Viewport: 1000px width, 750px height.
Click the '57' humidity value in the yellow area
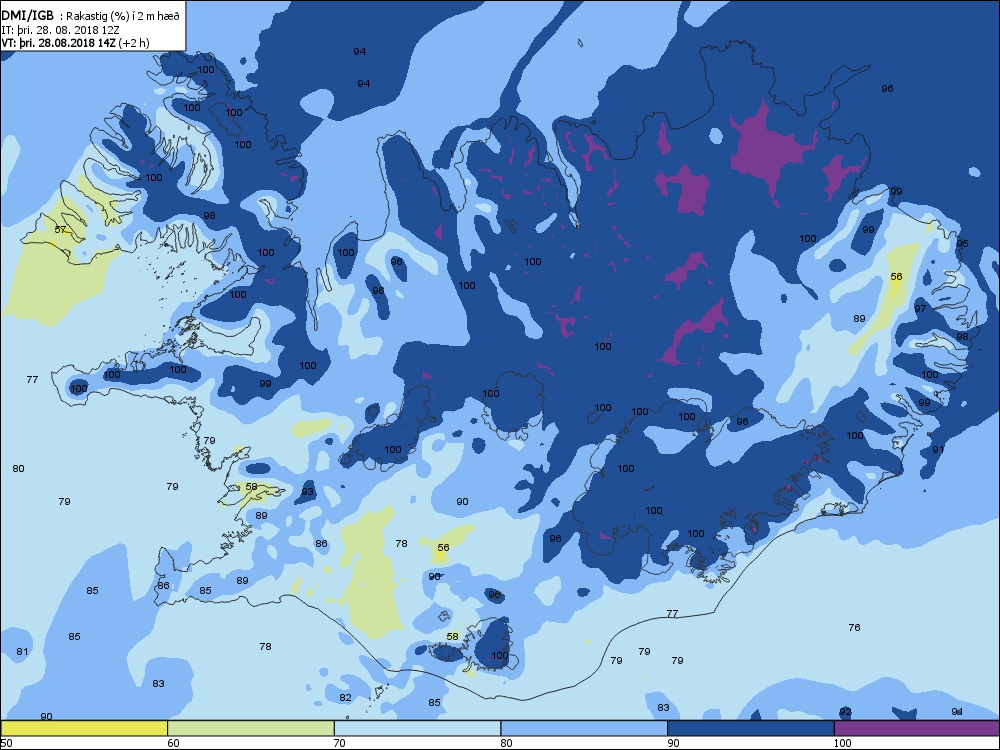click(60, 230)
